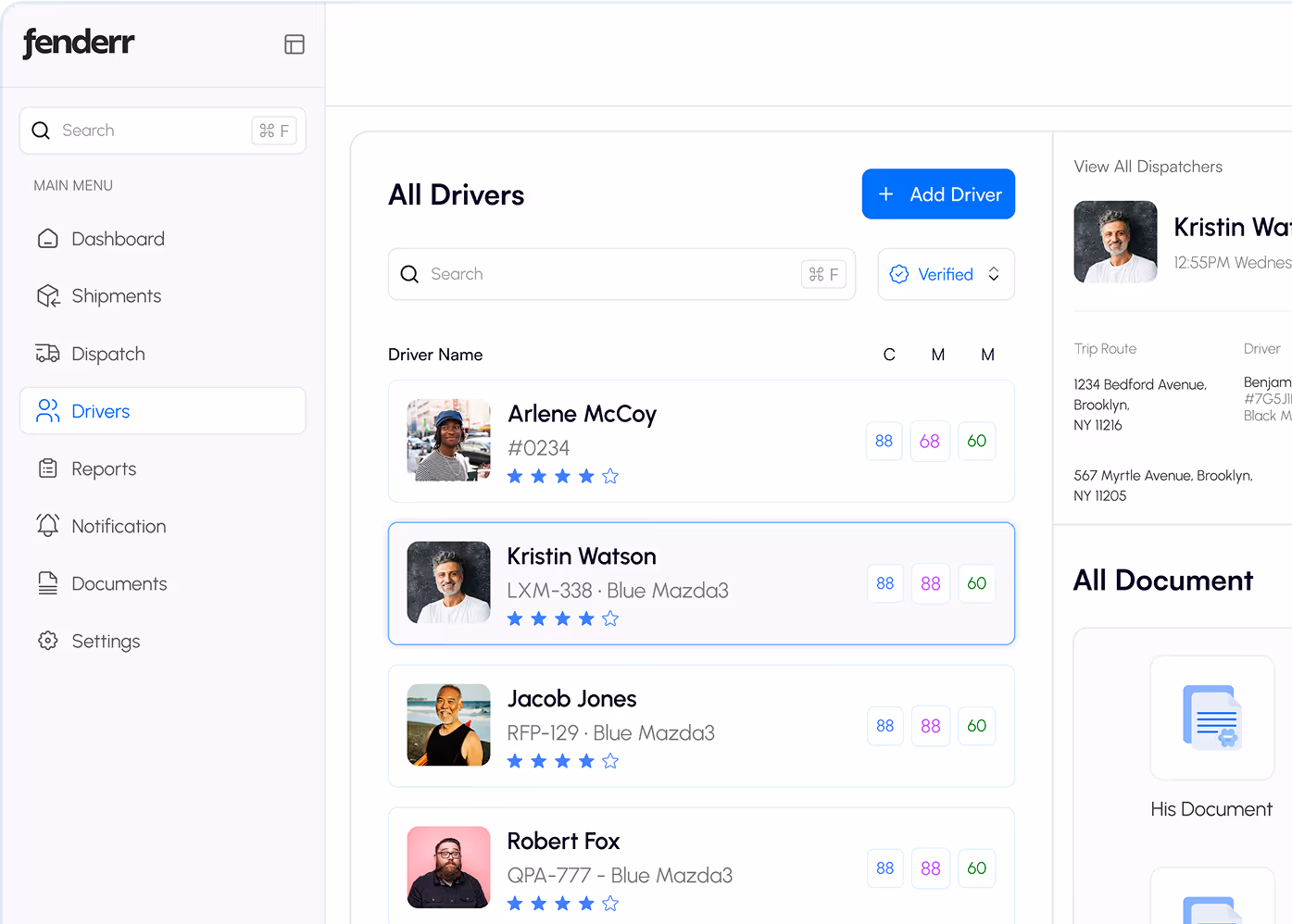Click RFP-129 · Blue Mazda3 text
This screenshot has height=924, width=1292.
[x=611, y=733]
